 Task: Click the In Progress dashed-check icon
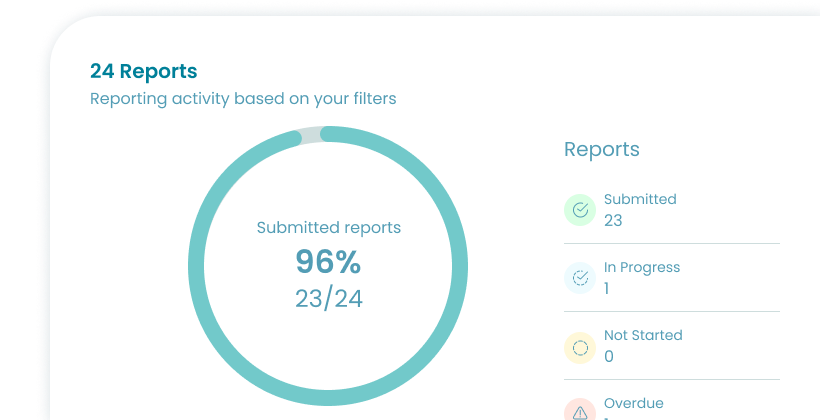(580, 278)
